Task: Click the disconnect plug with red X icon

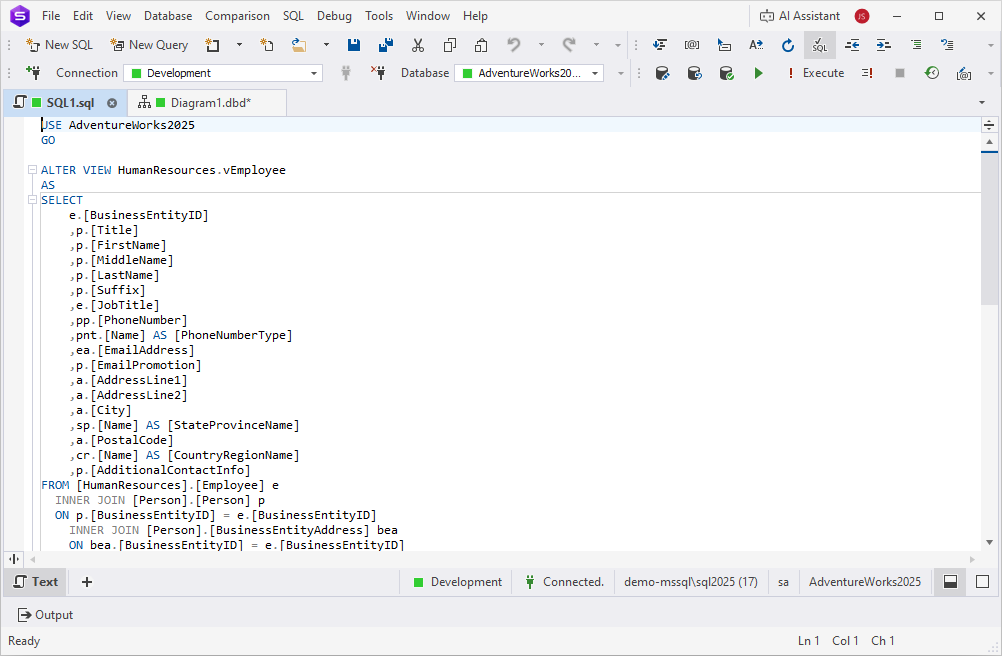Action: [378, 73]
